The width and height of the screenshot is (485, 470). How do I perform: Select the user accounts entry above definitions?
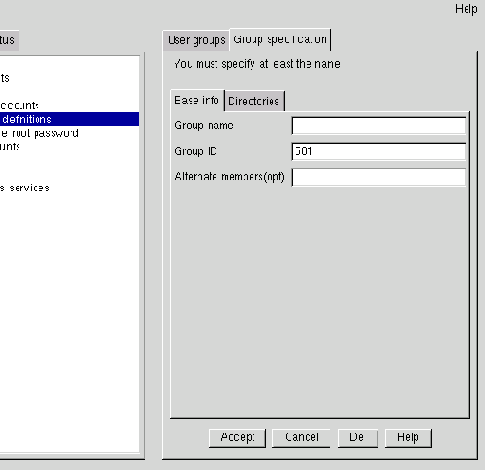tap(19, 106)
